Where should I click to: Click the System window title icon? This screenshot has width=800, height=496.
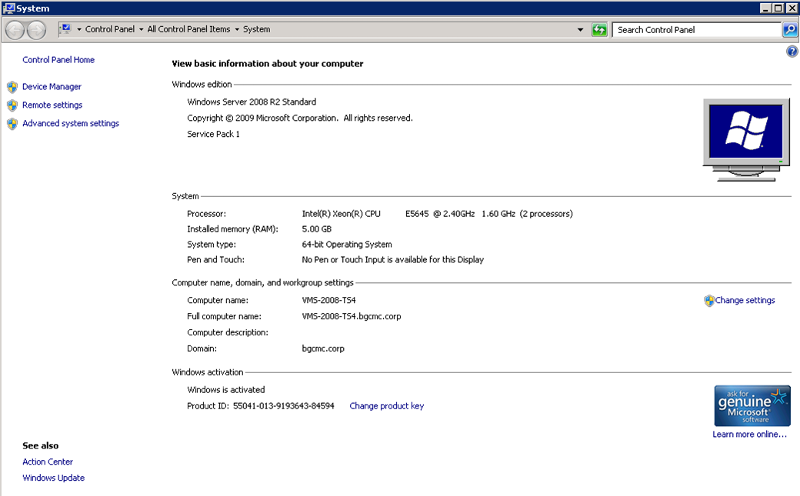9,8
